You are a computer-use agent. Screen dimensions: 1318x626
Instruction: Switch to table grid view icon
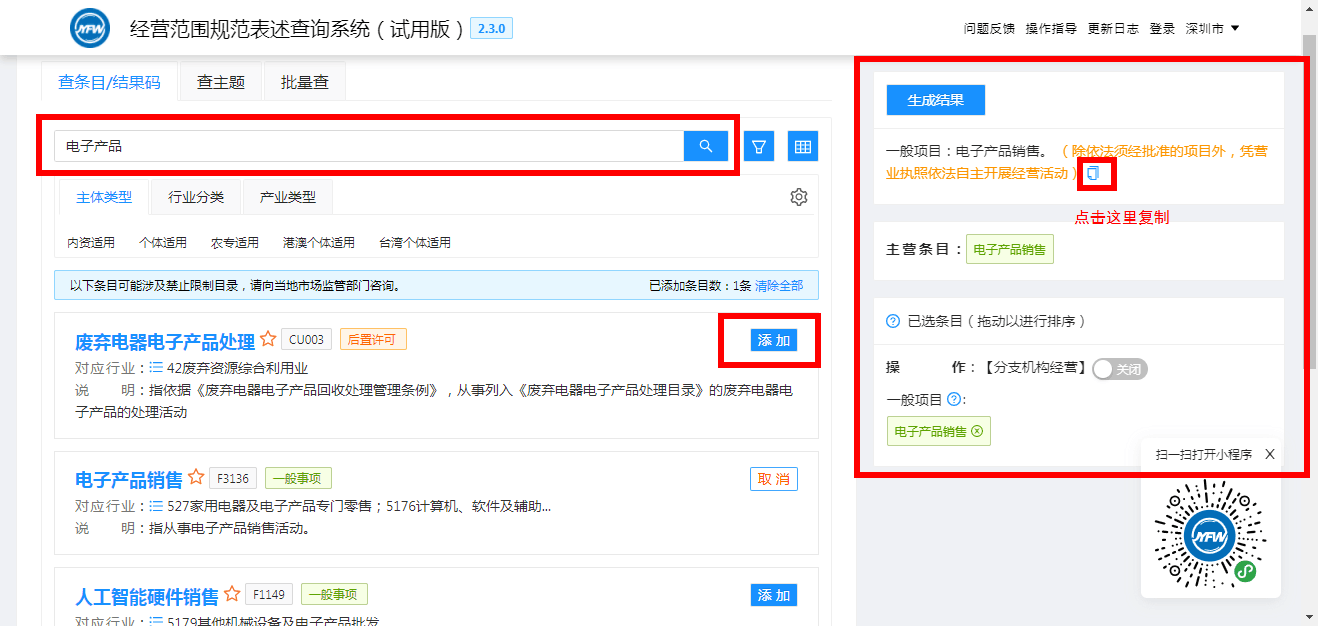click(802, 147)
